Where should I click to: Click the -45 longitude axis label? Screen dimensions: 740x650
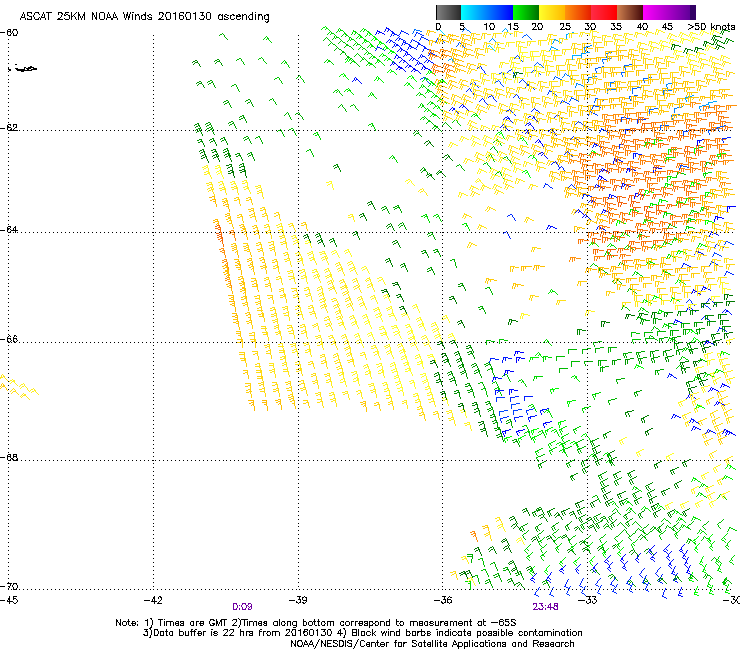pos(9,600)
